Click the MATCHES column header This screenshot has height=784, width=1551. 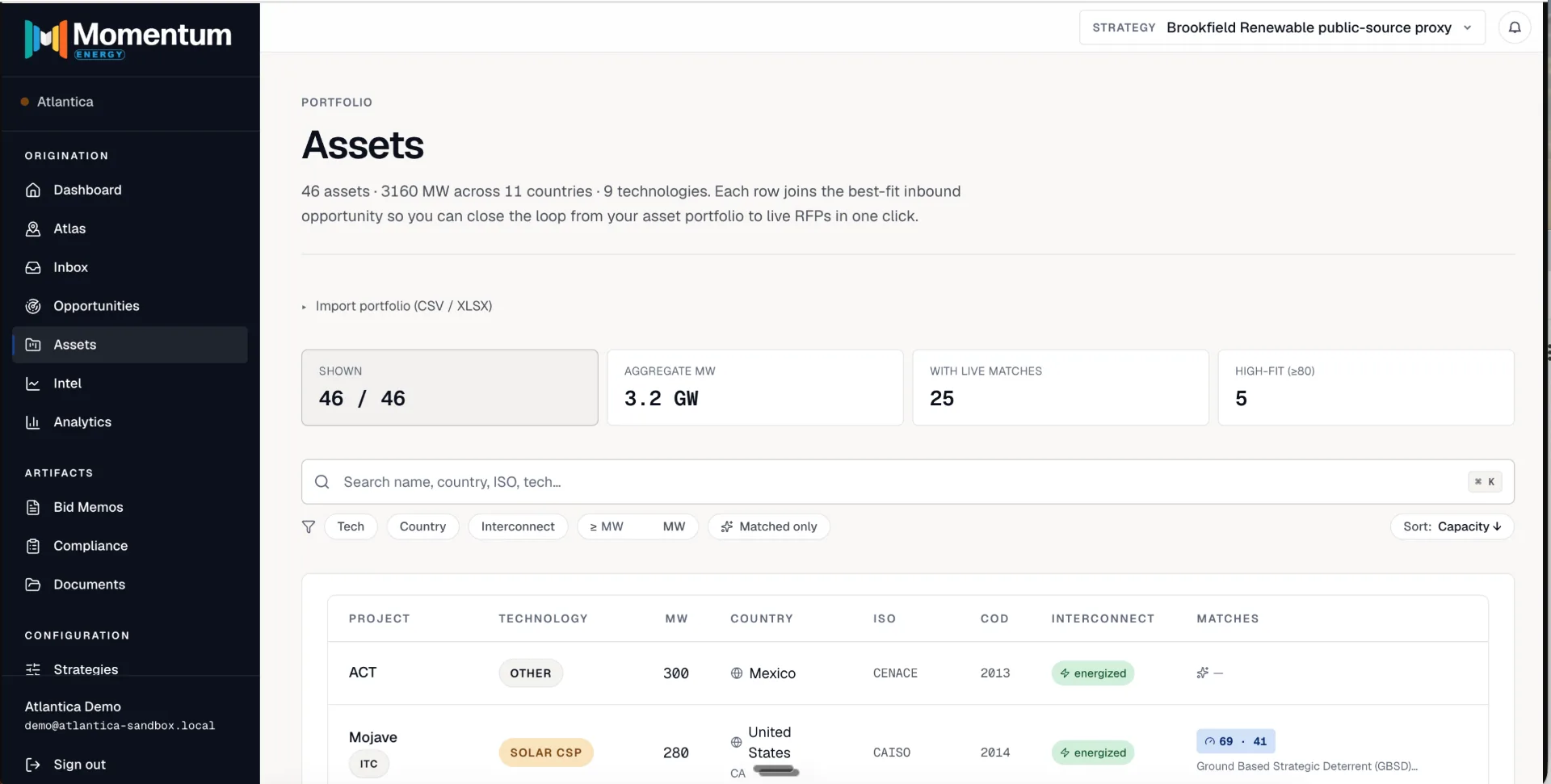[x=1228, y=618]
